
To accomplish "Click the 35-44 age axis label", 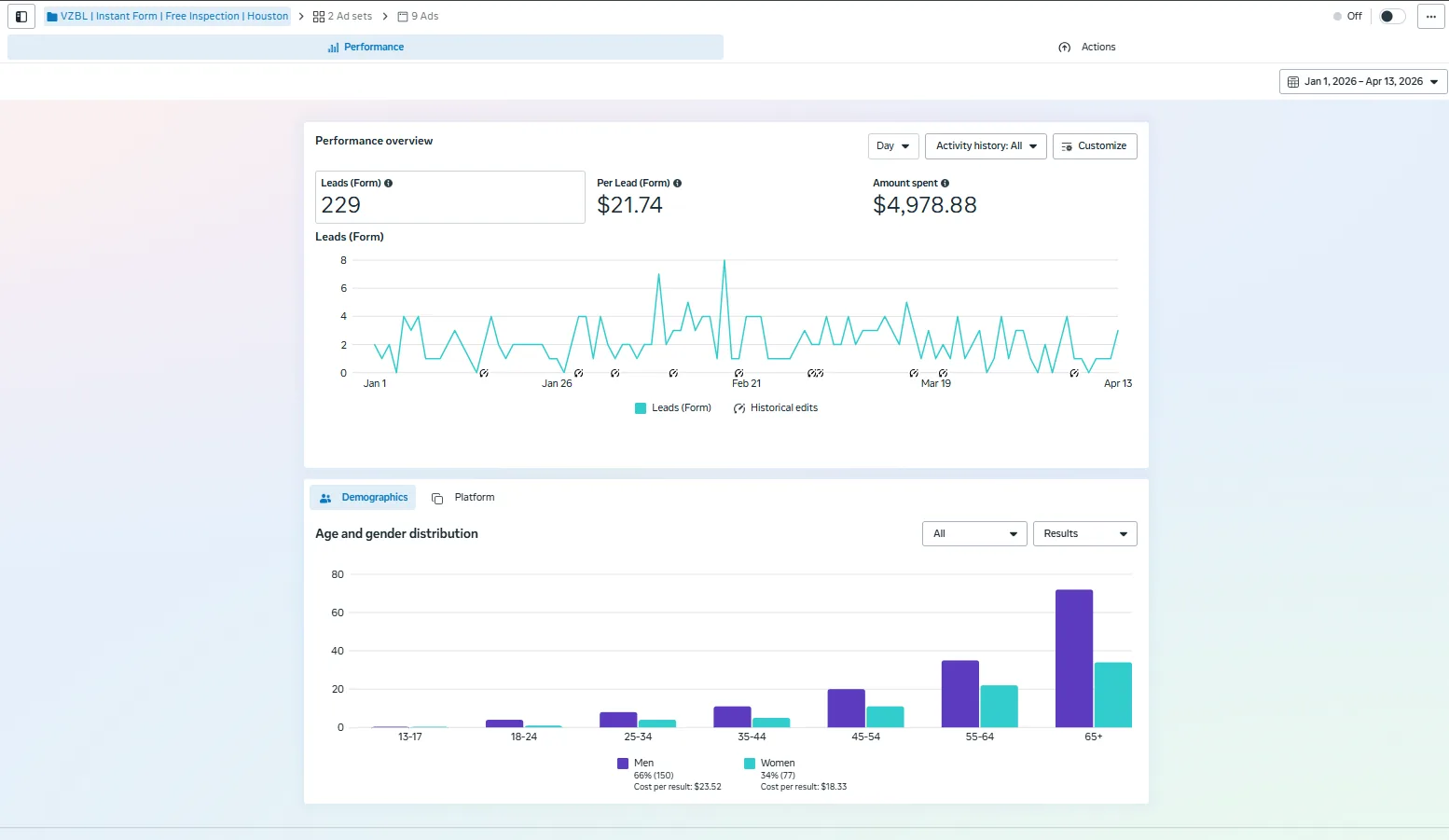I will click(x=752, y=737).
